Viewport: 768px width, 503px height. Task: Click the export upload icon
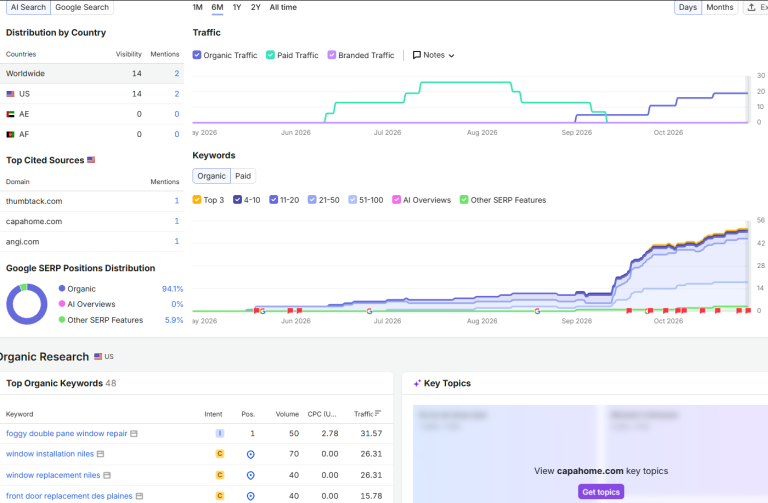coord(751,7)
